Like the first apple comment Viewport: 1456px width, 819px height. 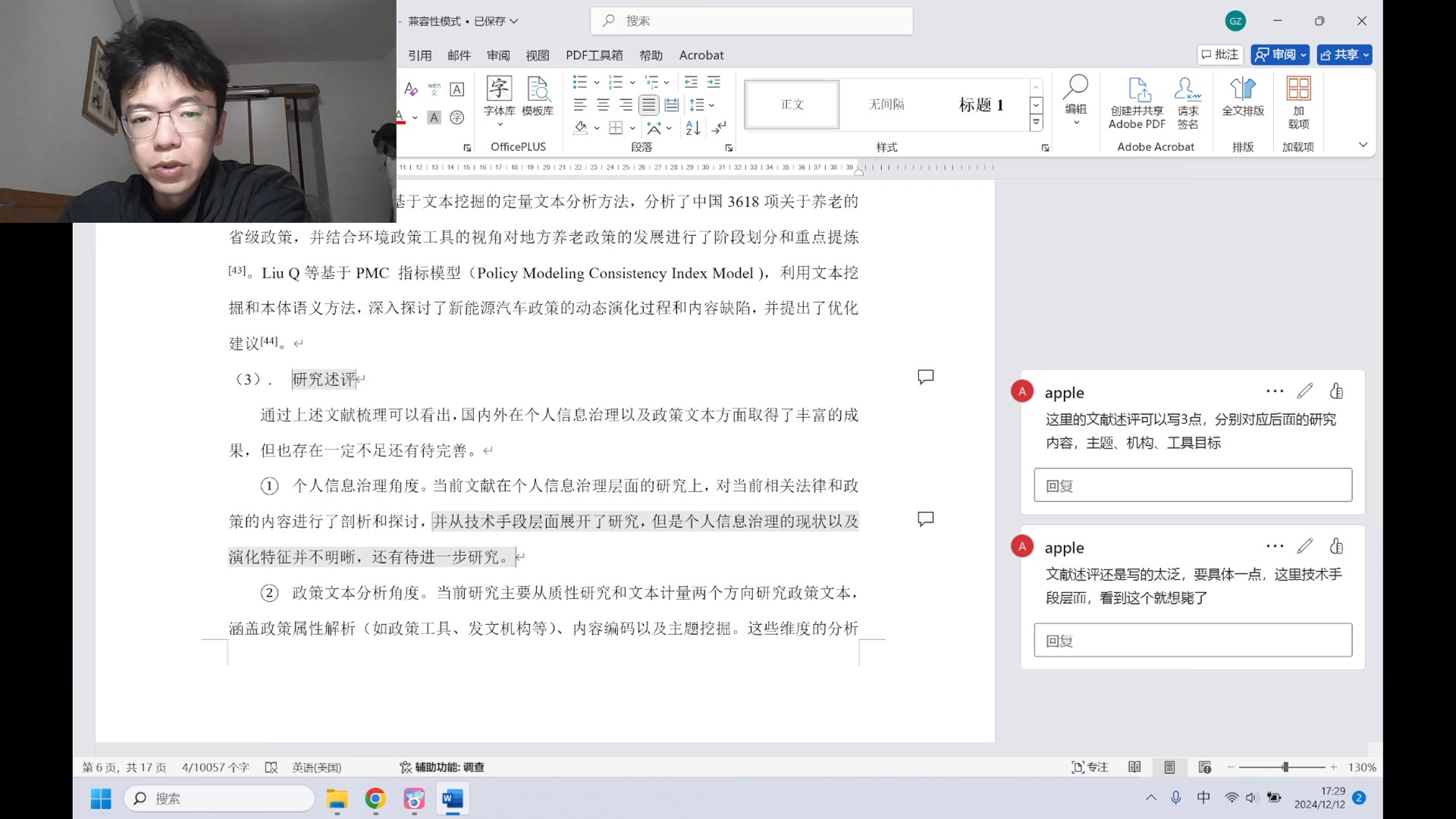[x=1337, y=391]
